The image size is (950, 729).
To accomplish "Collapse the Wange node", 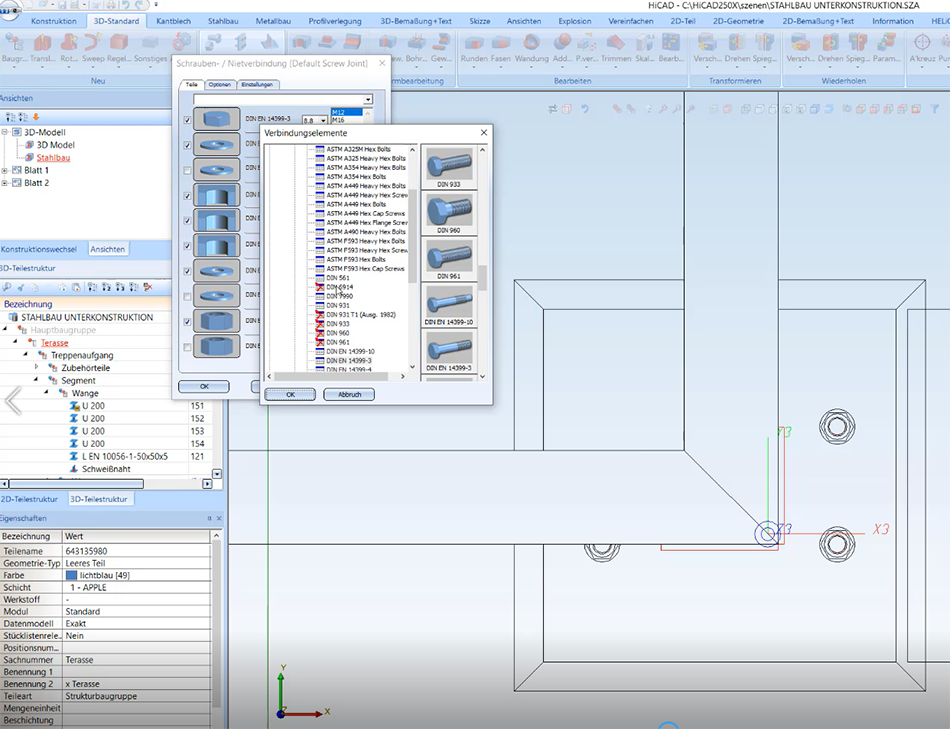I will 47,393.
